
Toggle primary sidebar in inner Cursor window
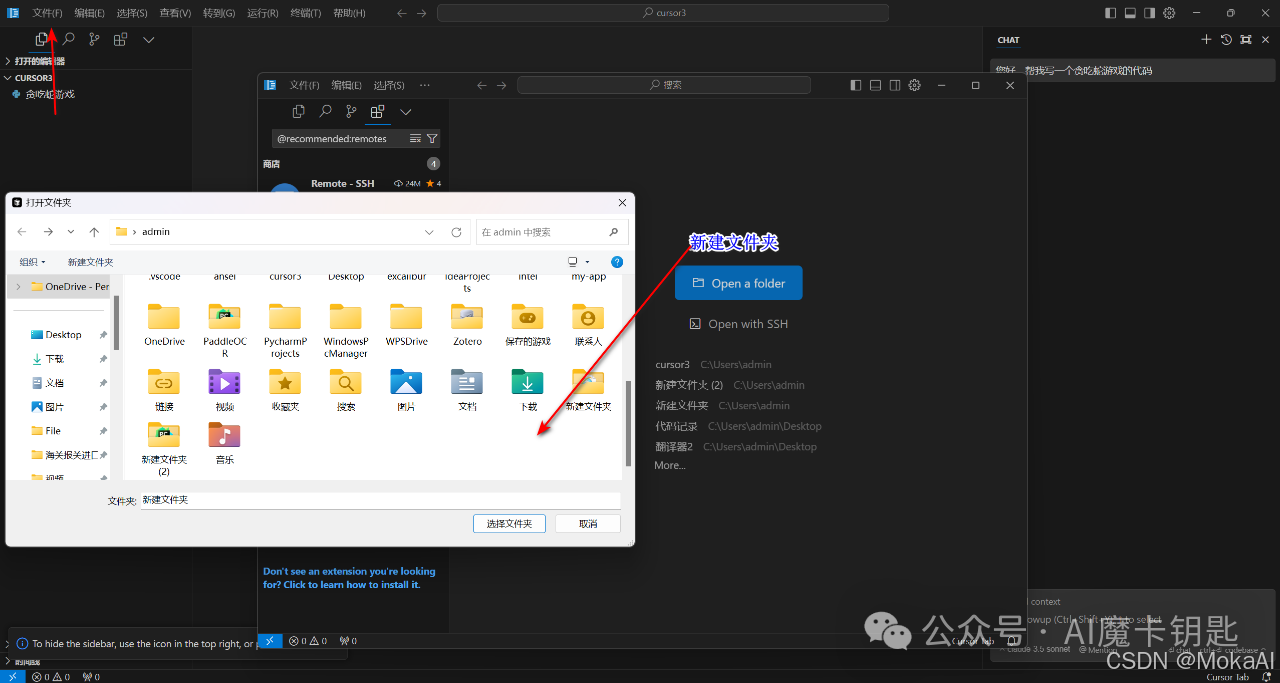(855, 85)
